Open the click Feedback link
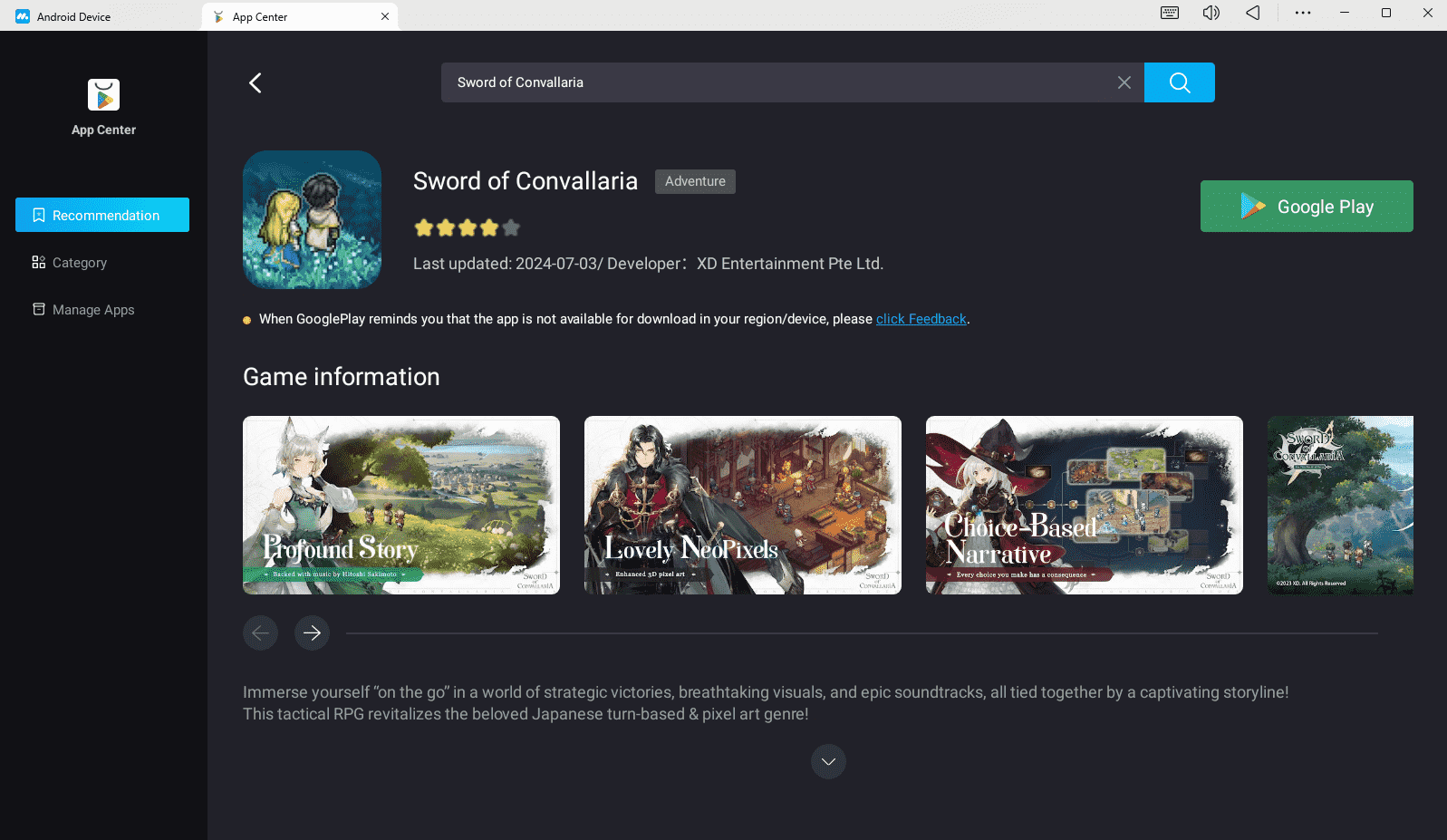The height and width of the screenshot is (840, 1447). coord(921,319)
